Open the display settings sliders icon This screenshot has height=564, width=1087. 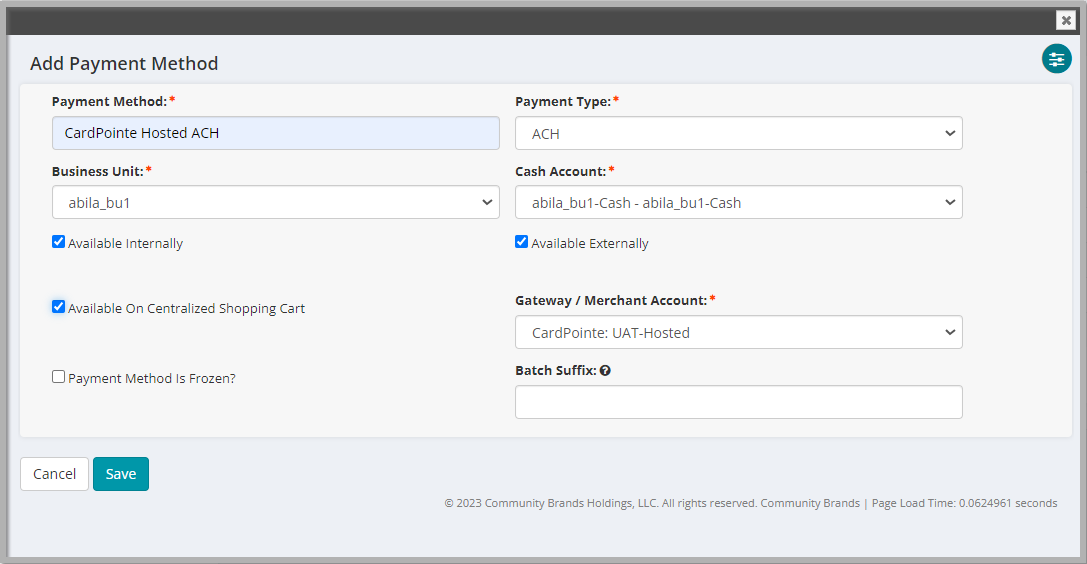[x=1056, y=59]
